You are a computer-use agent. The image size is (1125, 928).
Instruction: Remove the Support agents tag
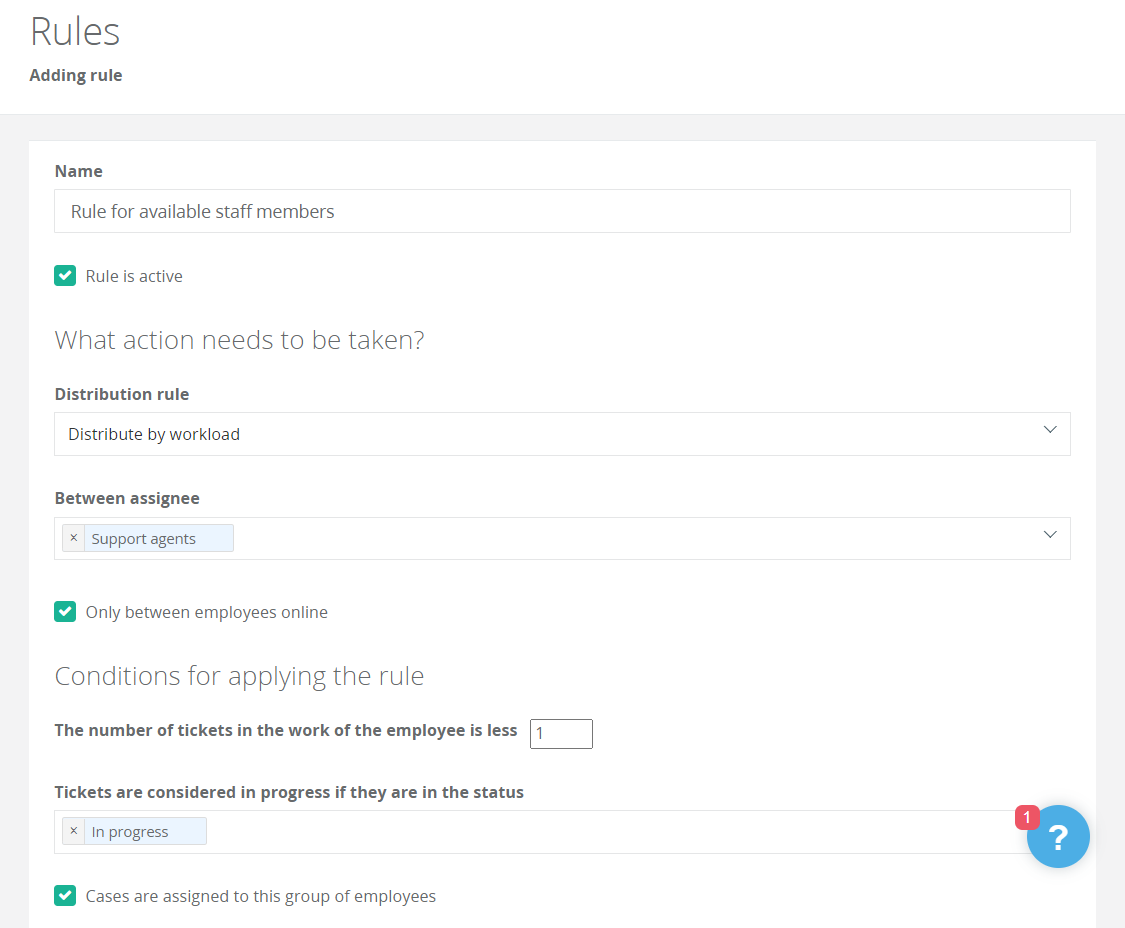[x=74, y=538]
